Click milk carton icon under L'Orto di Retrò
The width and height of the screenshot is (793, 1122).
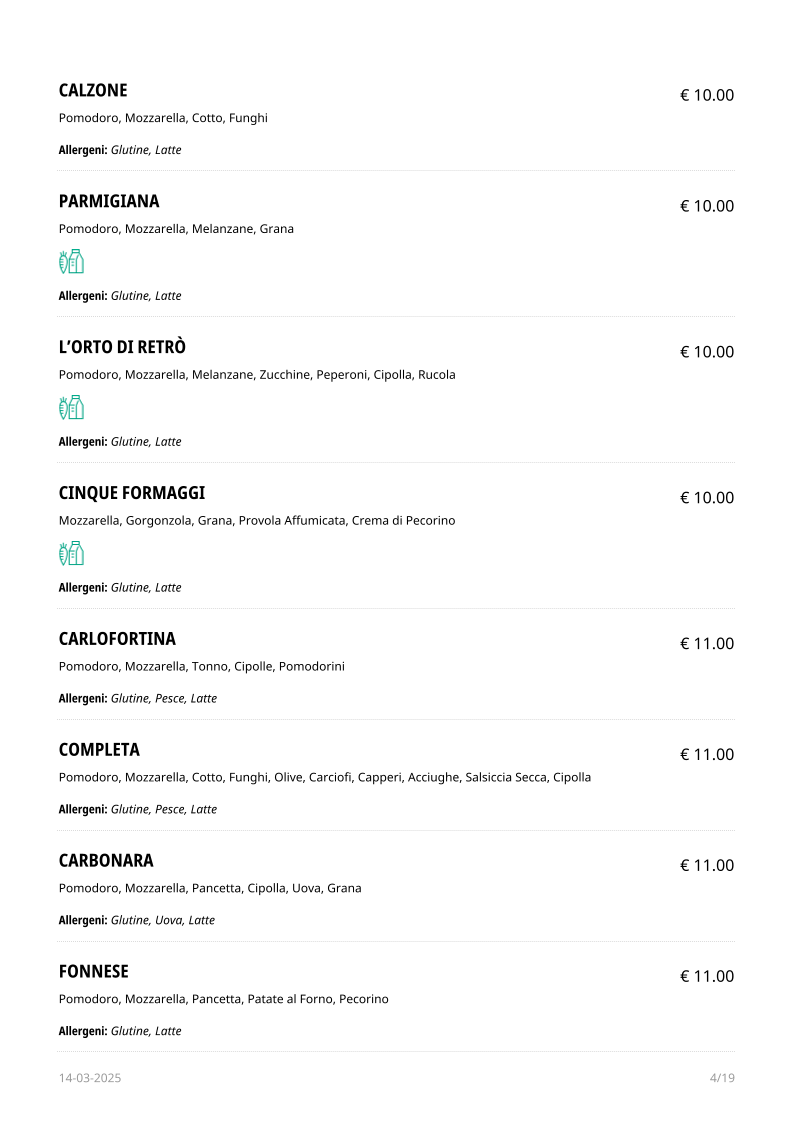click(x=77, y=408)
